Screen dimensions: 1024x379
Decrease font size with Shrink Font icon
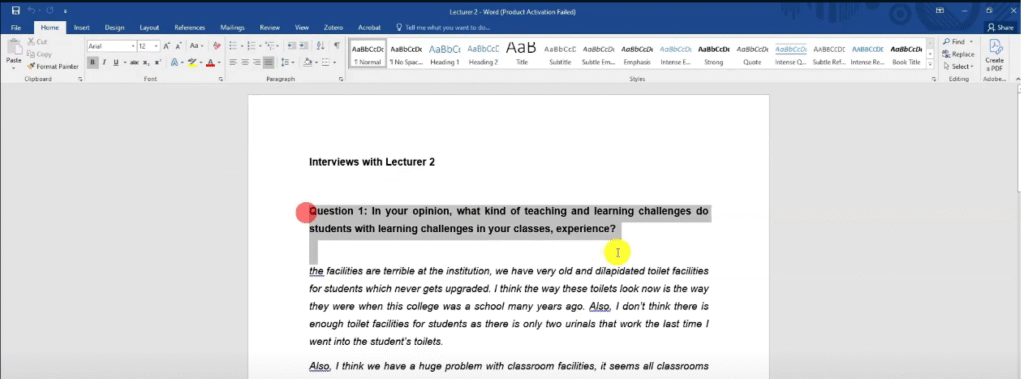(178, 46)
